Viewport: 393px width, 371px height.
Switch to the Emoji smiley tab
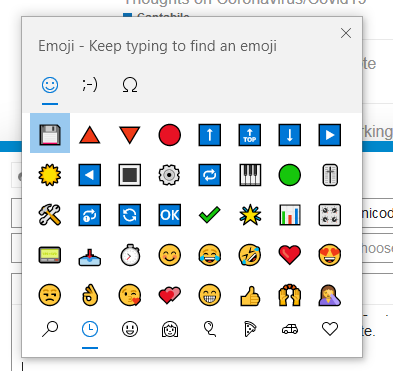(x=50, y=85)
